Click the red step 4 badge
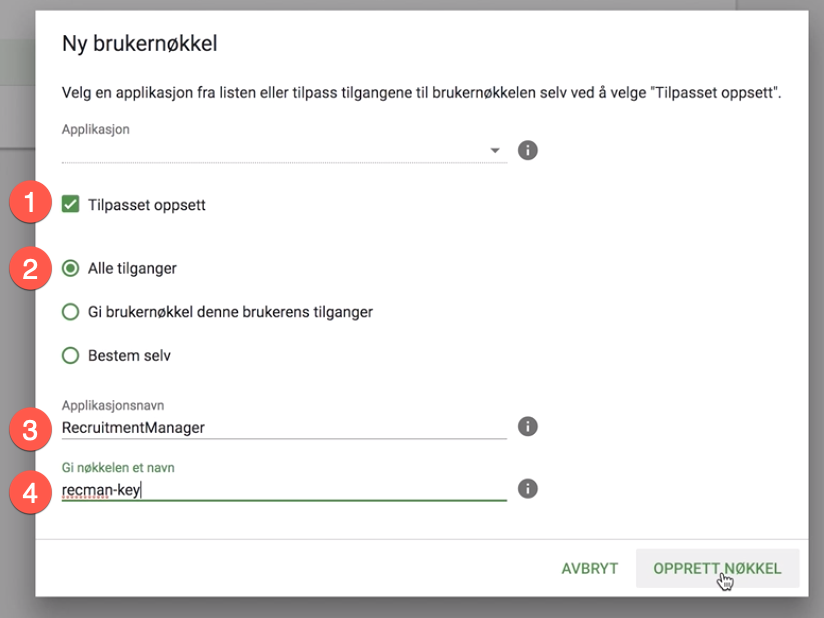The height and width of the screenshot is (618, 824). (31, 492)
